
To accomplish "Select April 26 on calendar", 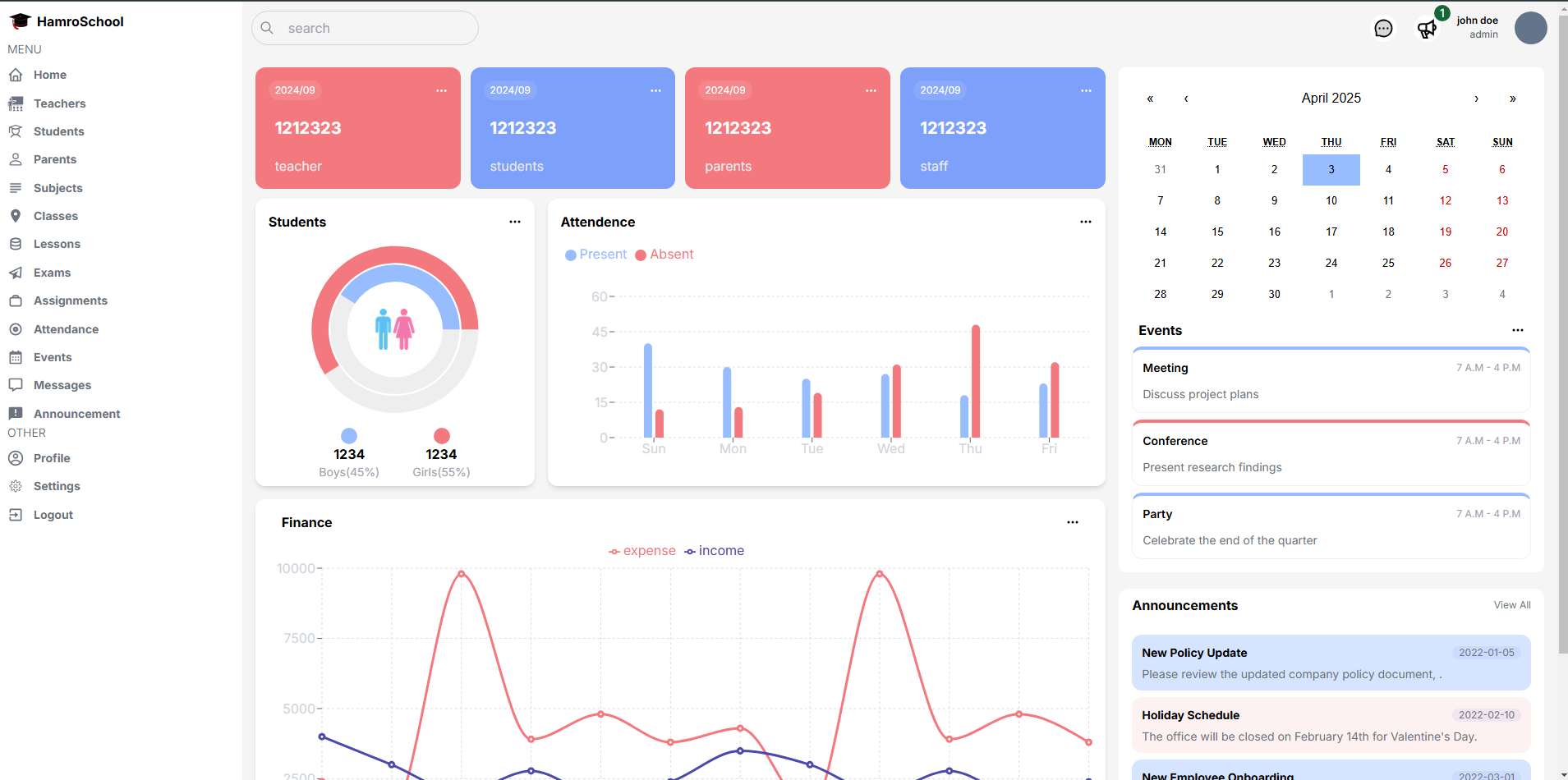I will (x=1446, y=264).
